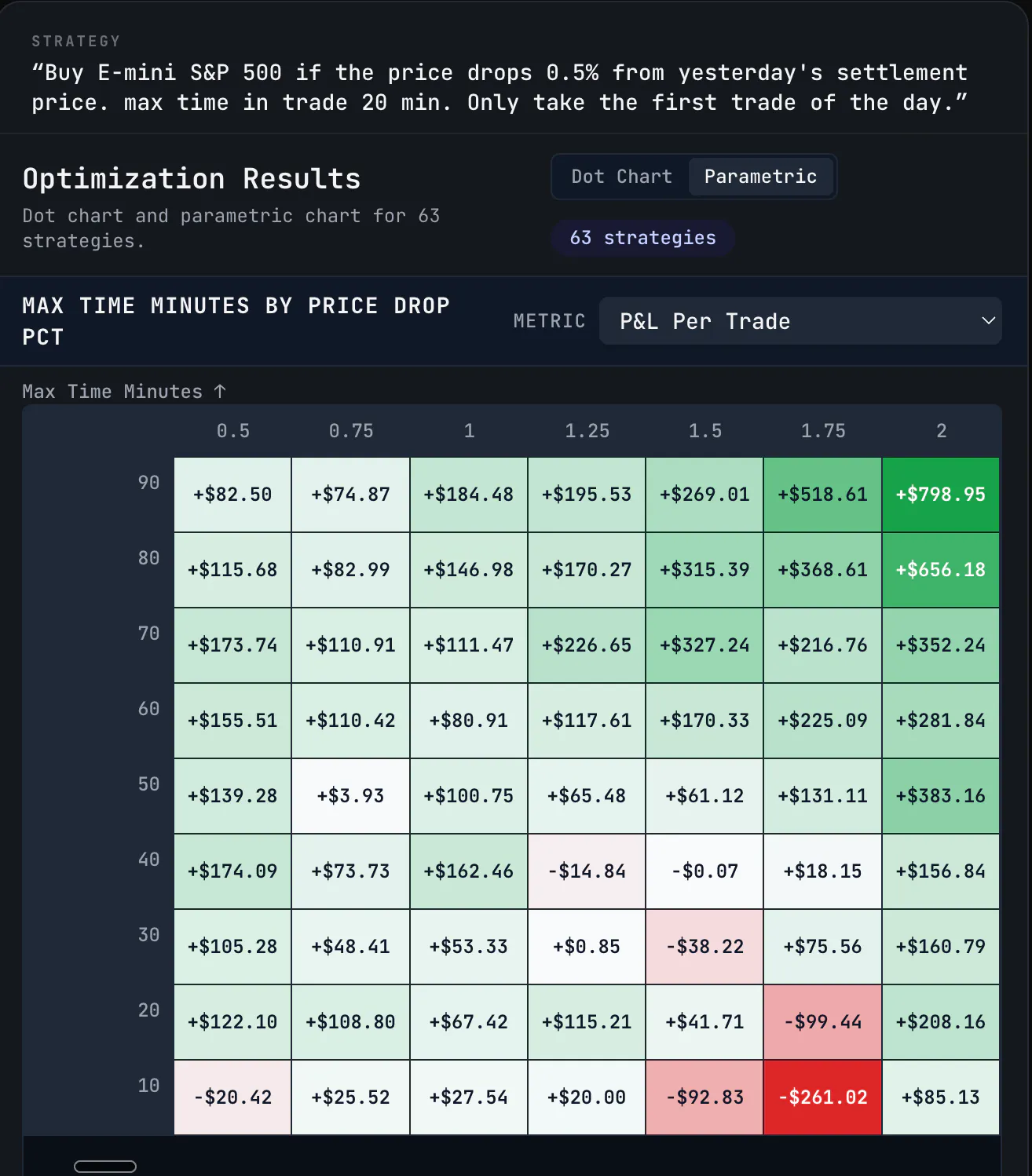Select the +$3.93 cell
The image size is (1032, 1176).
tap(350, 796)
